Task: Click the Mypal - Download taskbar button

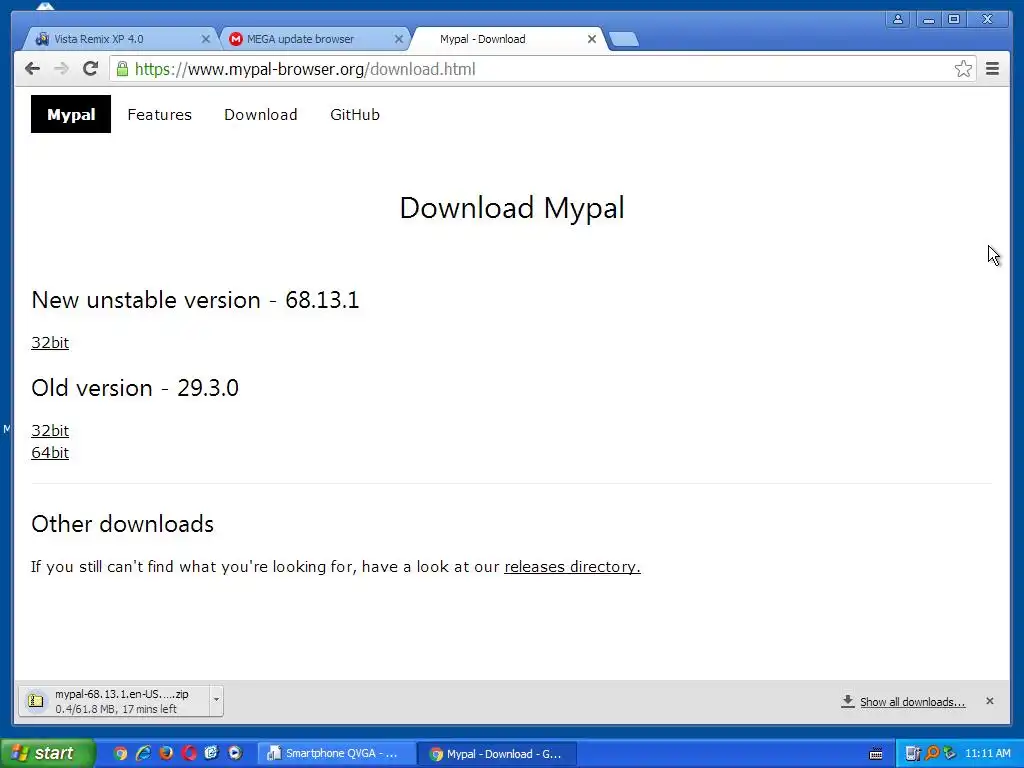Action: point(496,754)
